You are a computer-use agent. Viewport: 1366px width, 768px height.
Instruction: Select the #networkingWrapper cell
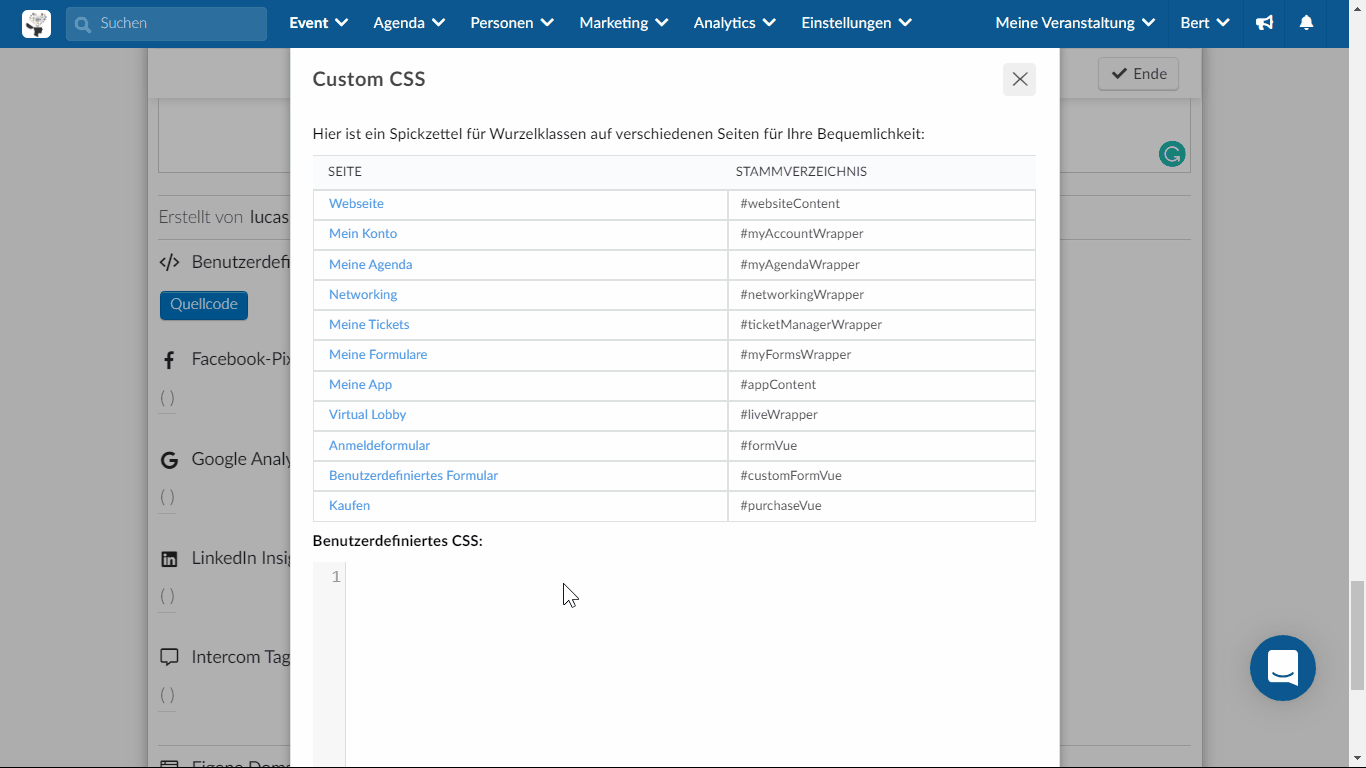click(x=881, y=295)
